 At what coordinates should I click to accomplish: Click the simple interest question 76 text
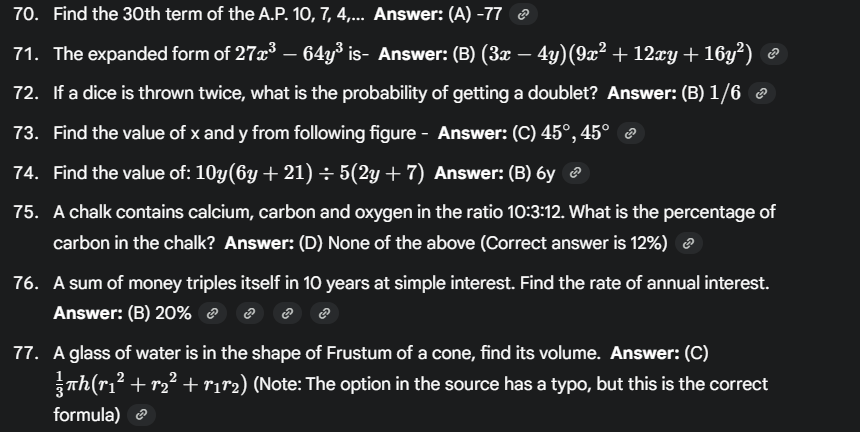pyautogui.click(x=410, y=284)
